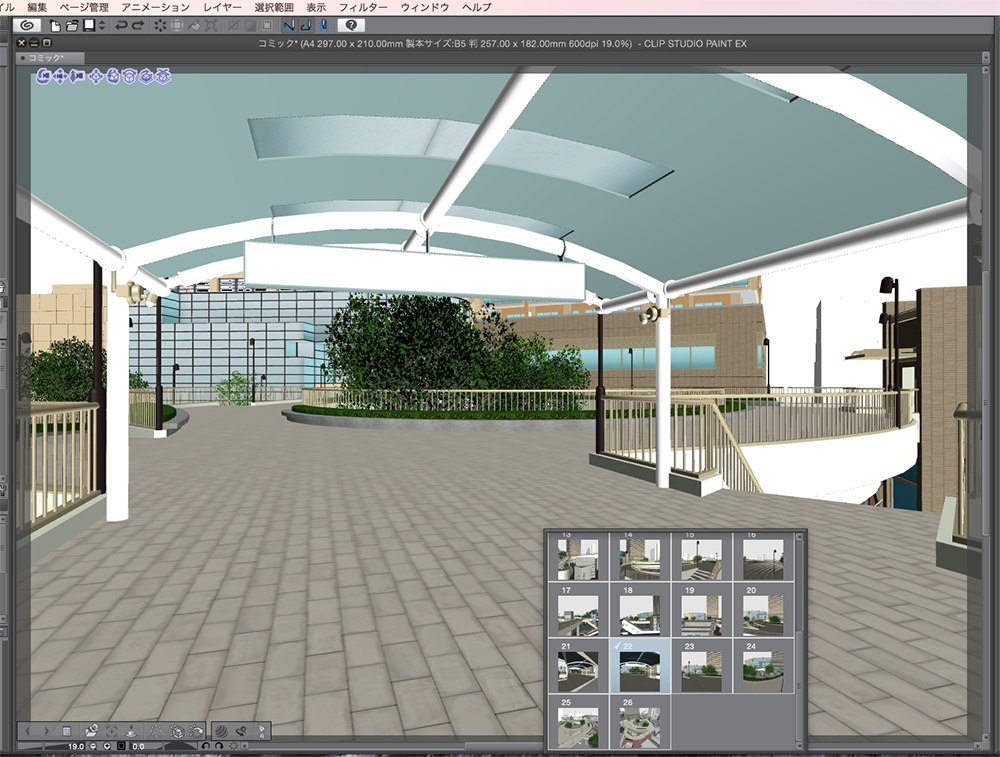1000x757 pixels.
Task: Click invert selection icon
Action: pyautogui.click(x=250, y=26)
